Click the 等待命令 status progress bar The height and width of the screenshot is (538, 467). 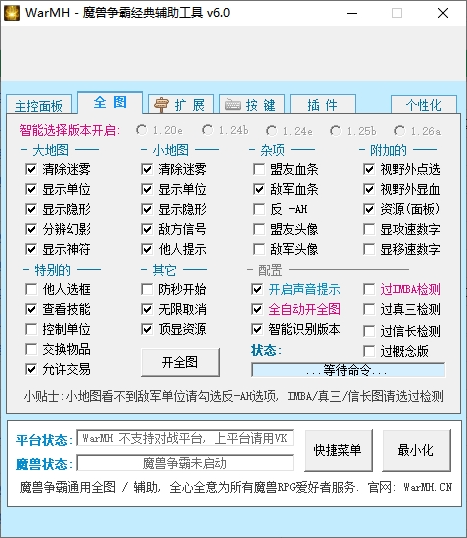coord(348,370)
